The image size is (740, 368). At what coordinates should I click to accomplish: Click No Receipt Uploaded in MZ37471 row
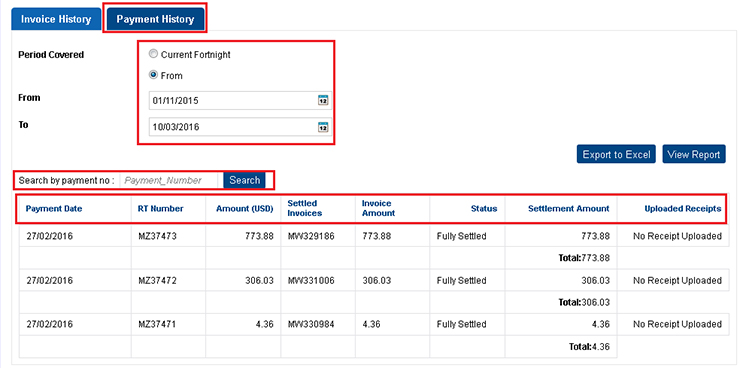point(677,325)
